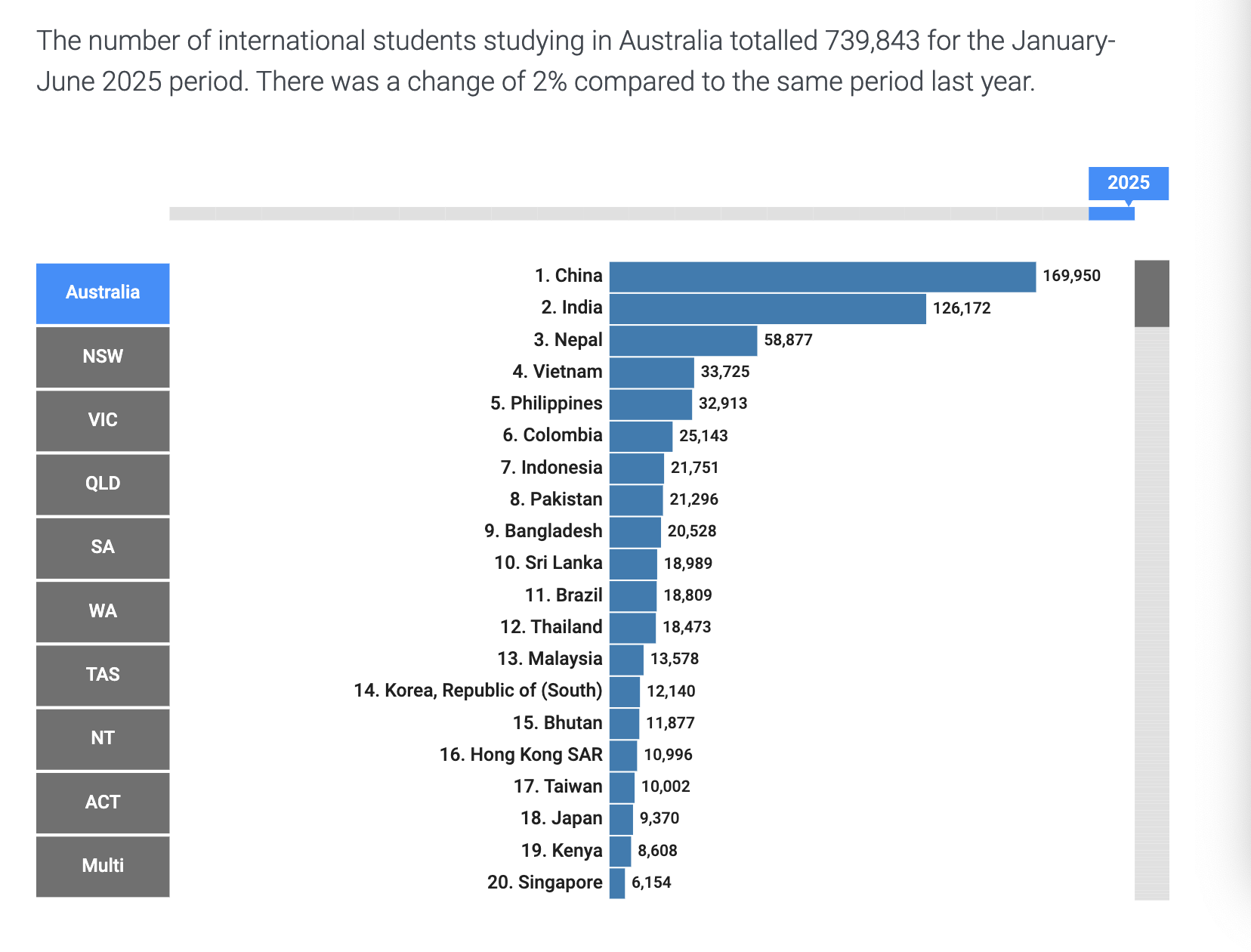The height and width of the screenshot is (952, 1251).
Task: Click the dark vertical scrollbar thumb
Action: point(1151,294)
